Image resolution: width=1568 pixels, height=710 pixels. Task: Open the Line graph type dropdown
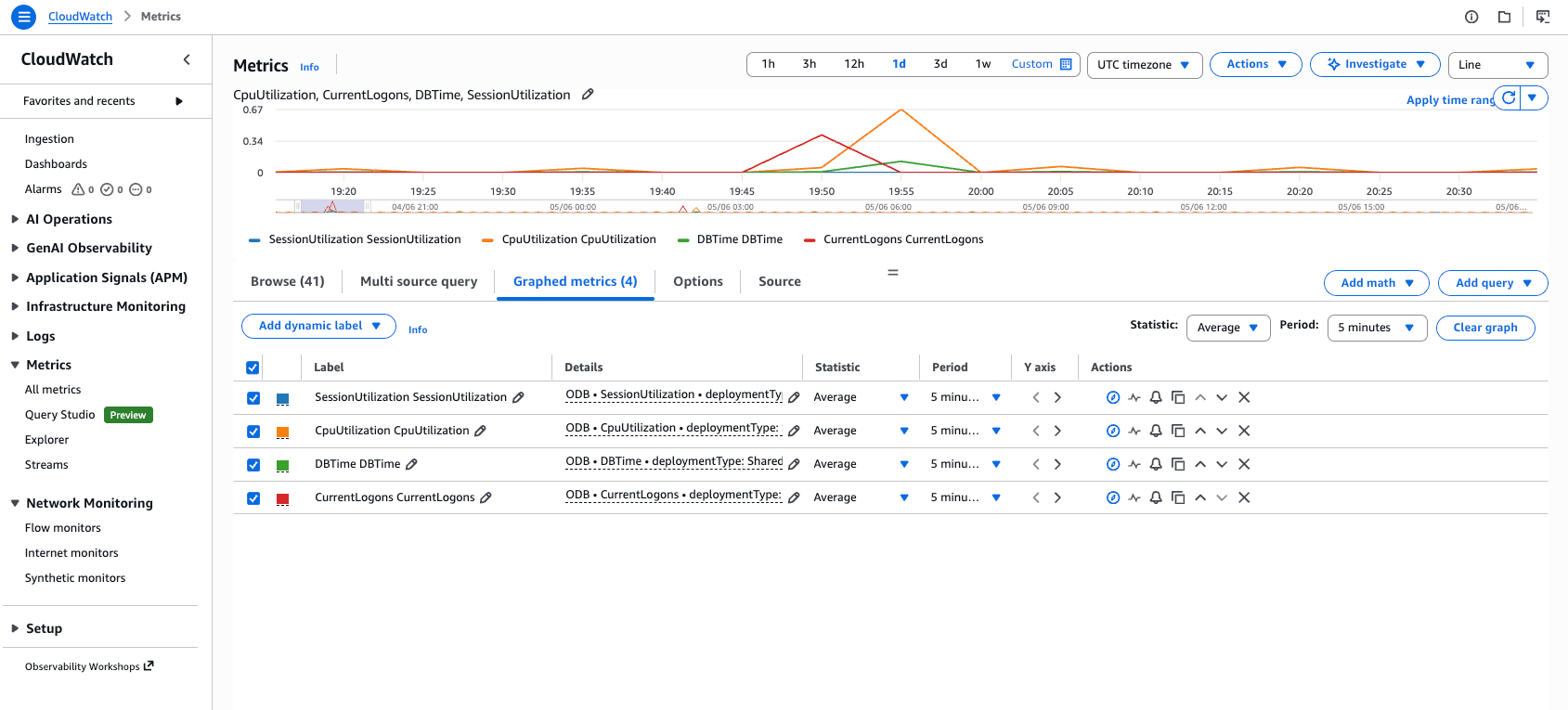(1498, 65)
